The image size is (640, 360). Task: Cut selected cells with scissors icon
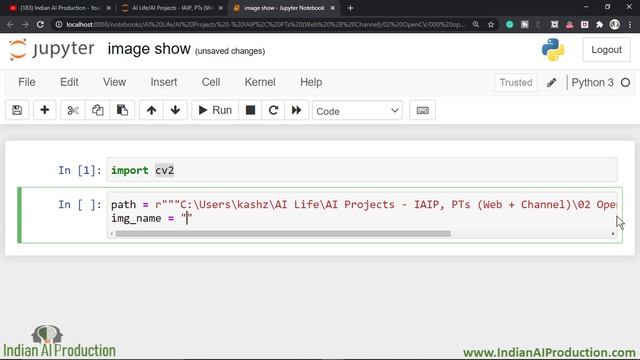tap(73, 110)
